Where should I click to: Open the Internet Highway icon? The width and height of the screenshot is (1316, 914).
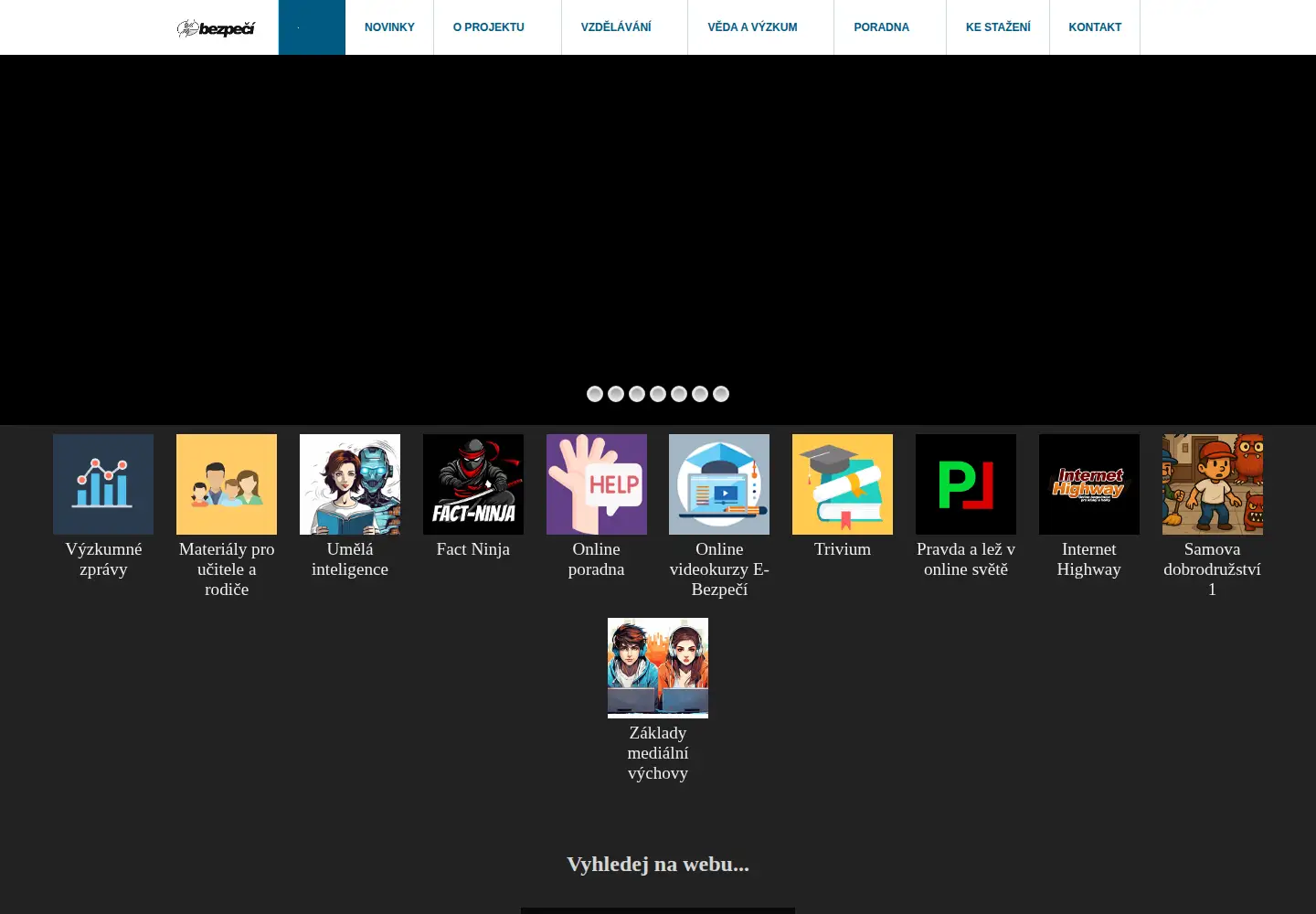[x=1089, y=484]
